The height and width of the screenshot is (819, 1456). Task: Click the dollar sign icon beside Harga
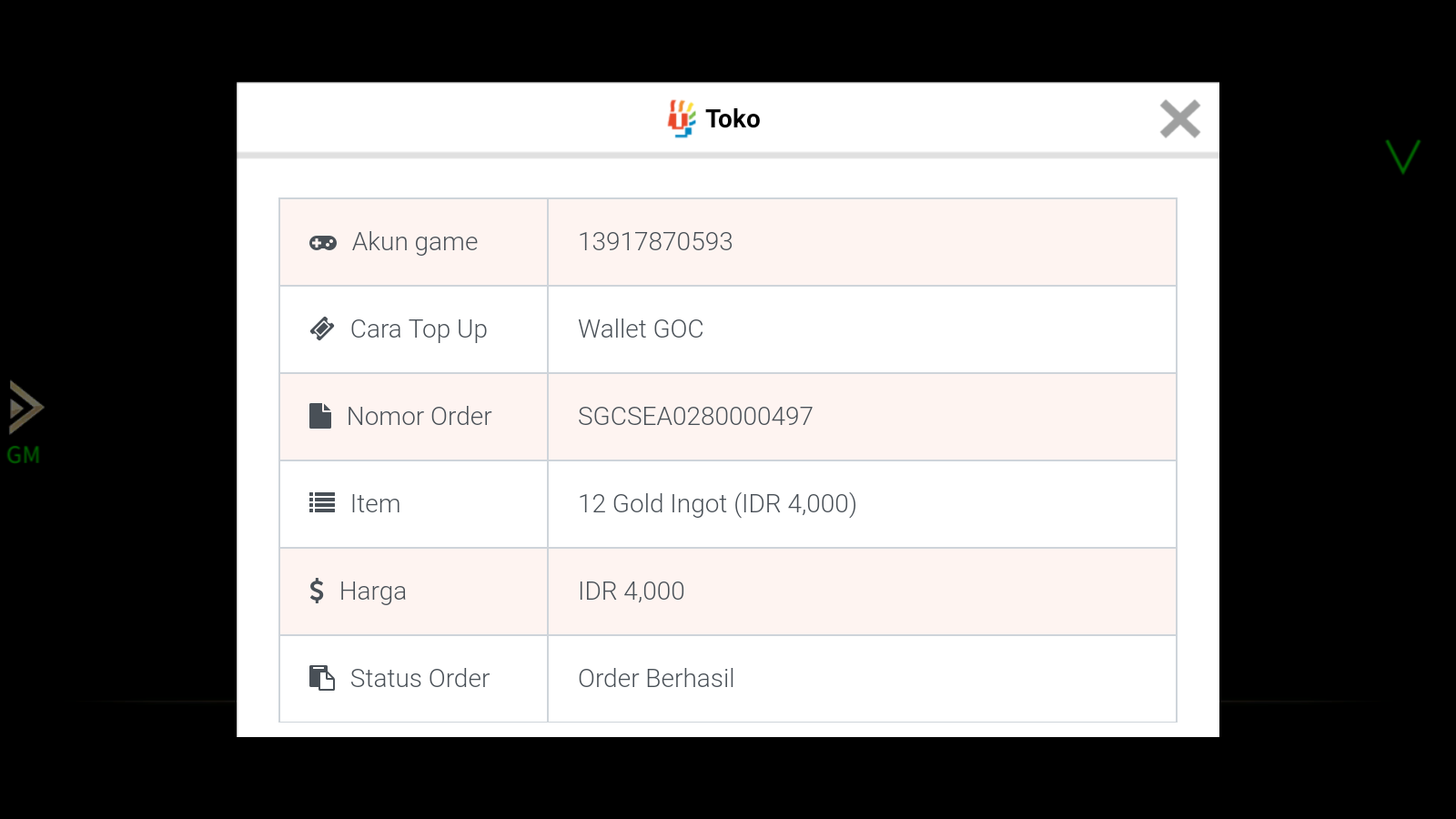[317, 591]
